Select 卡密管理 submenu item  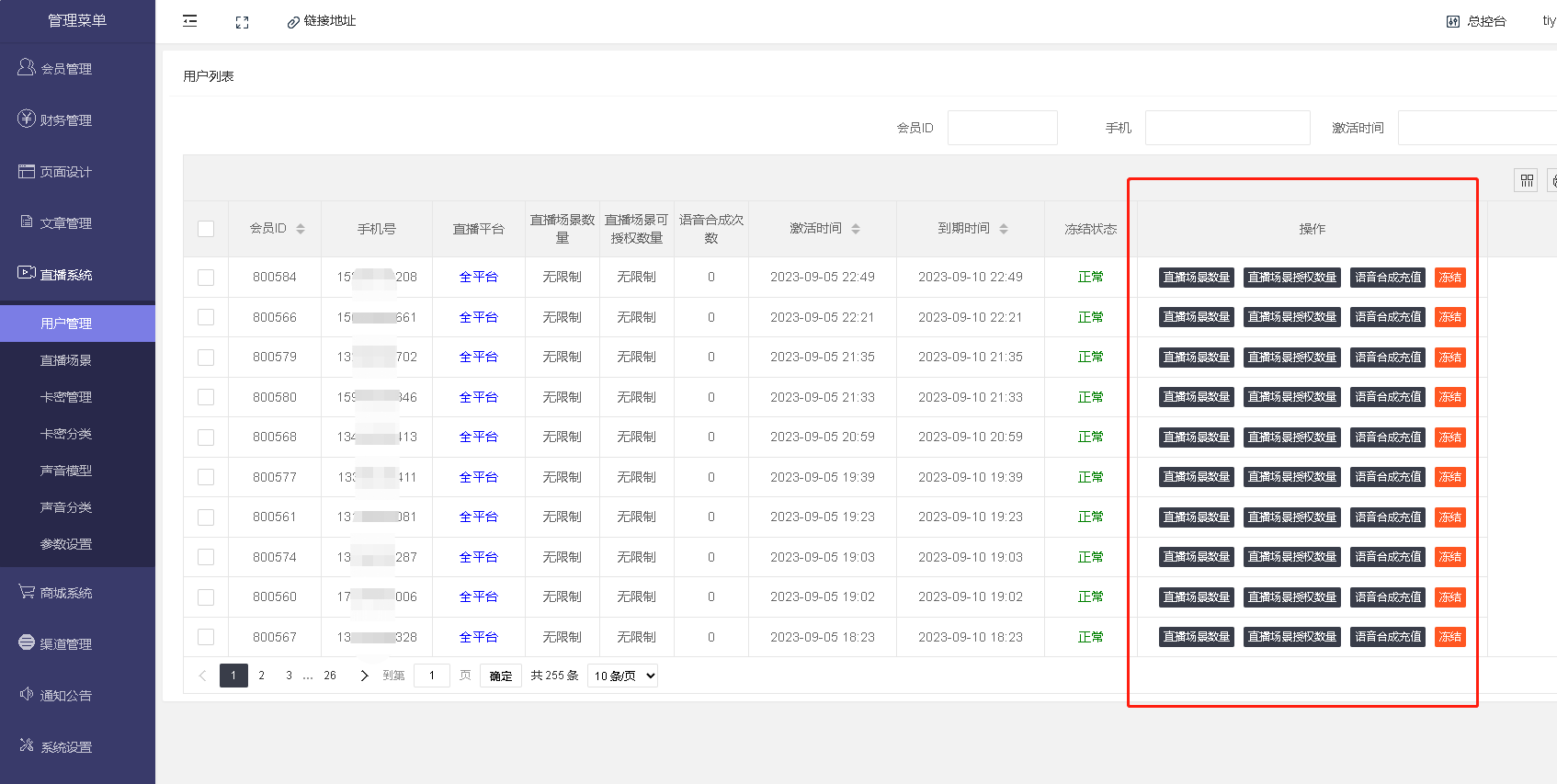click(77, 397)
